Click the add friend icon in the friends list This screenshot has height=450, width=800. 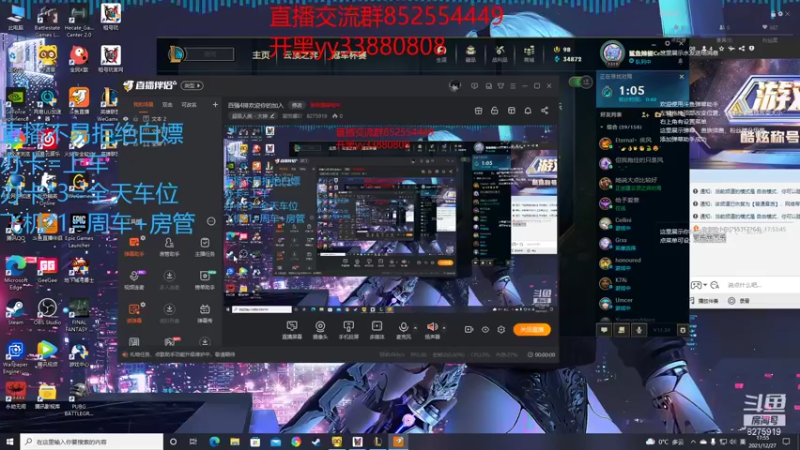point(645,115)
